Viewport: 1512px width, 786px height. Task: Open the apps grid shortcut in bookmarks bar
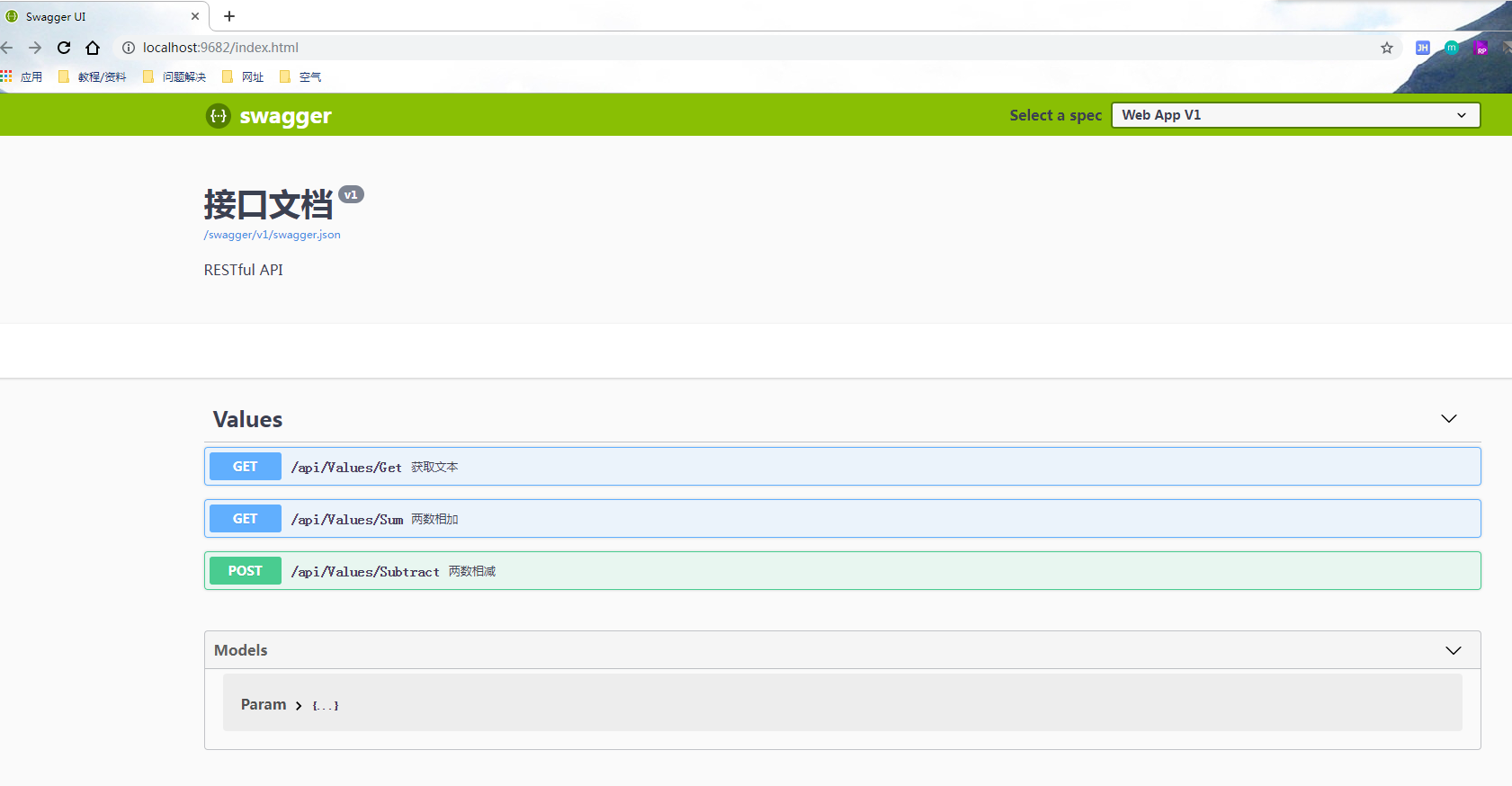7,76
